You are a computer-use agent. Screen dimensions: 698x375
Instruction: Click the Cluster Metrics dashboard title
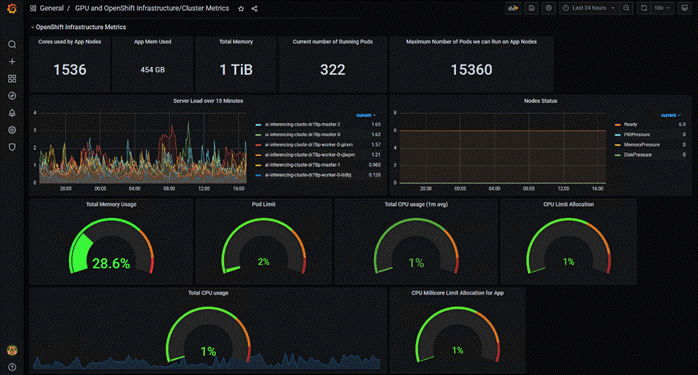152,8
